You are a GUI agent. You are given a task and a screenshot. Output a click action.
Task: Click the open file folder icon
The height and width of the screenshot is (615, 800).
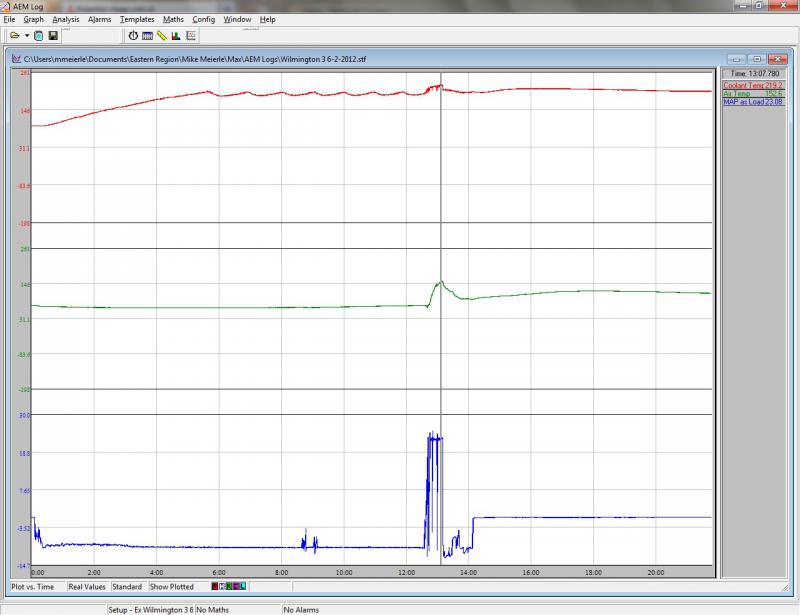click(x=14, y=36)
